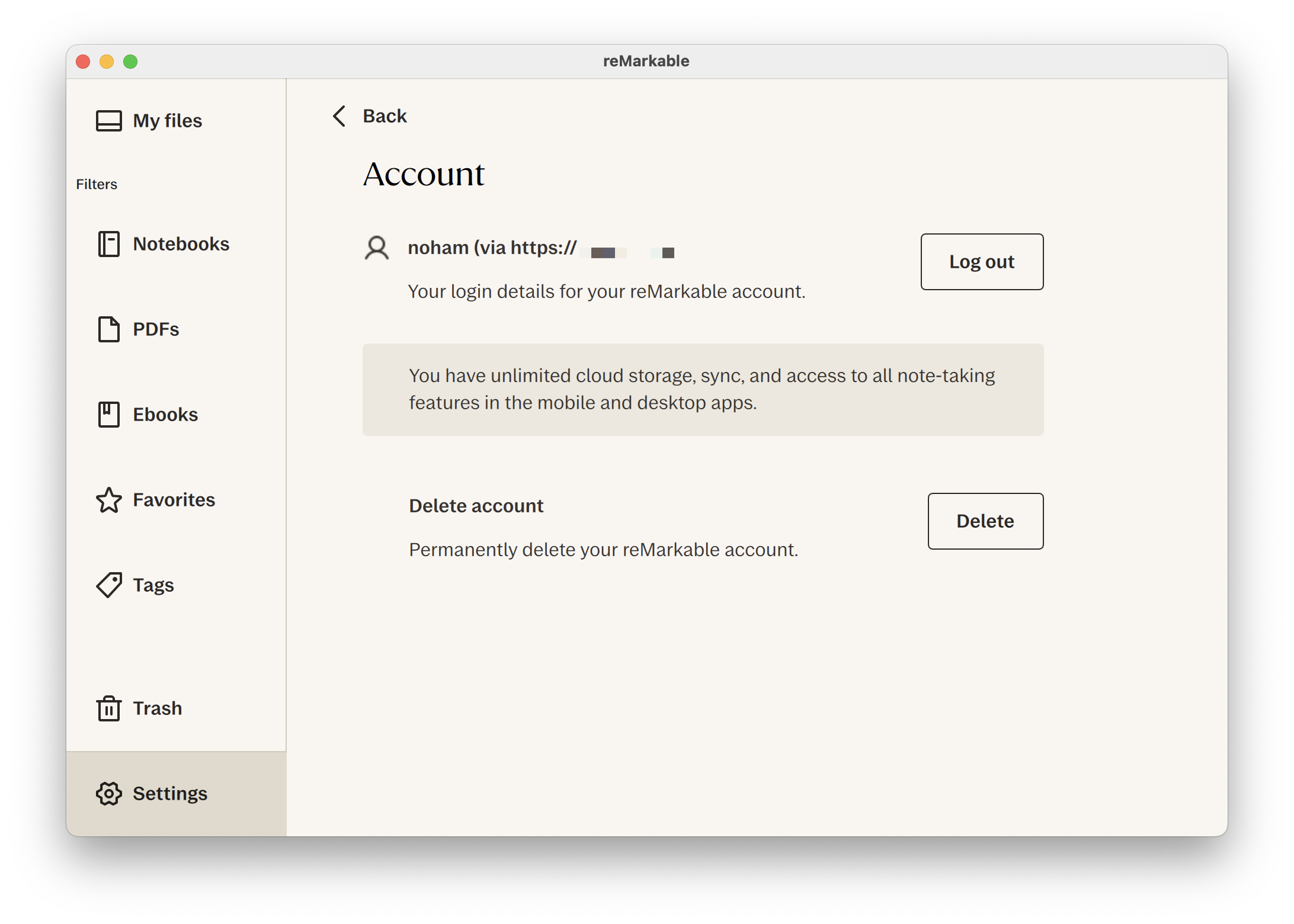
Task: Click the Trash bin icon
Action: click(108, 708)
